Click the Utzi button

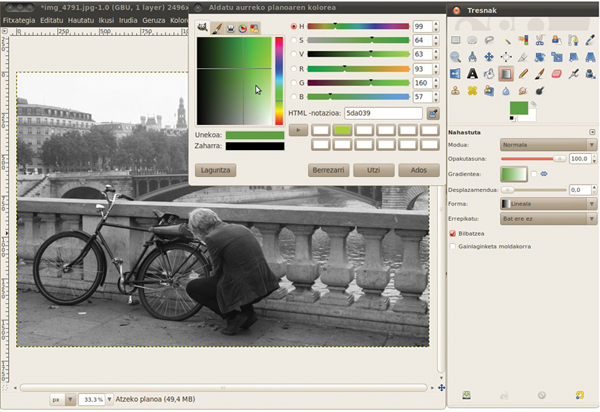tap(373, 170)
